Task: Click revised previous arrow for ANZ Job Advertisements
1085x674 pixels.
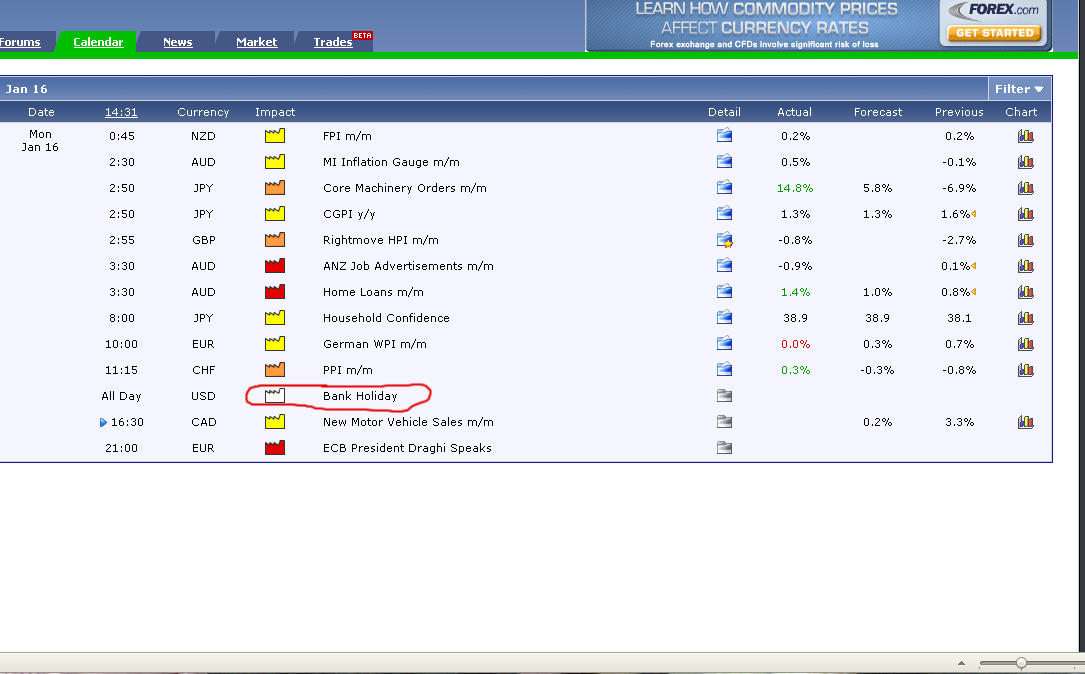Action: click(x=974, y=266)
